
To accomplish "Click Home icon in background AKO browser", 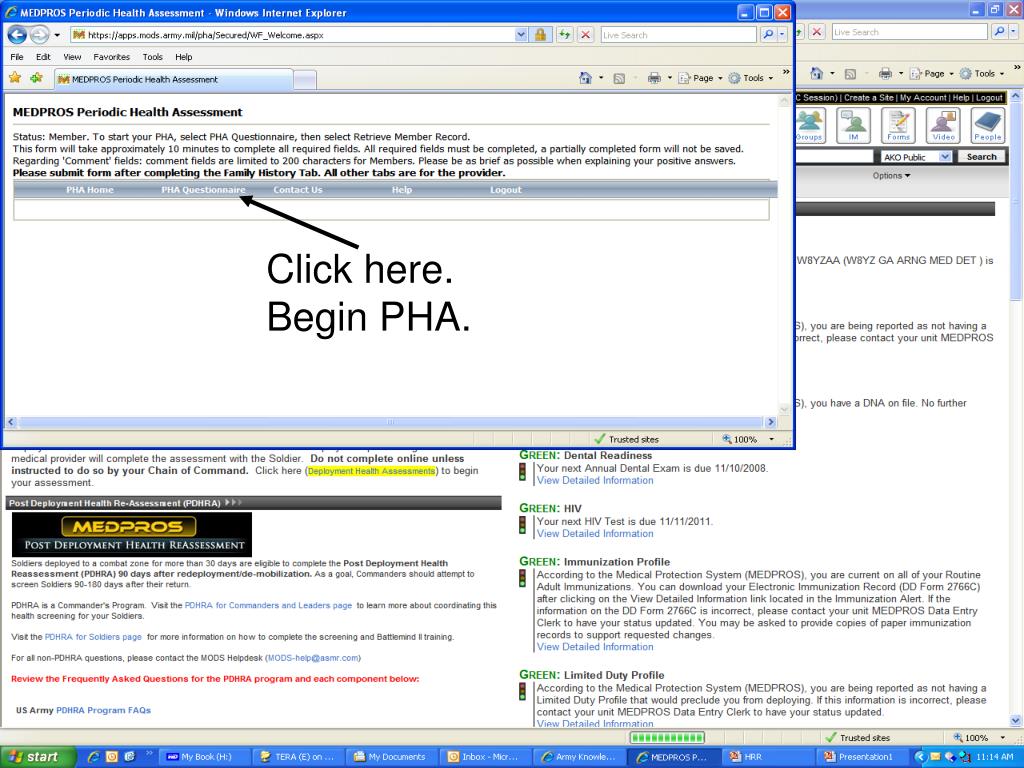I will tap(816, 74).
